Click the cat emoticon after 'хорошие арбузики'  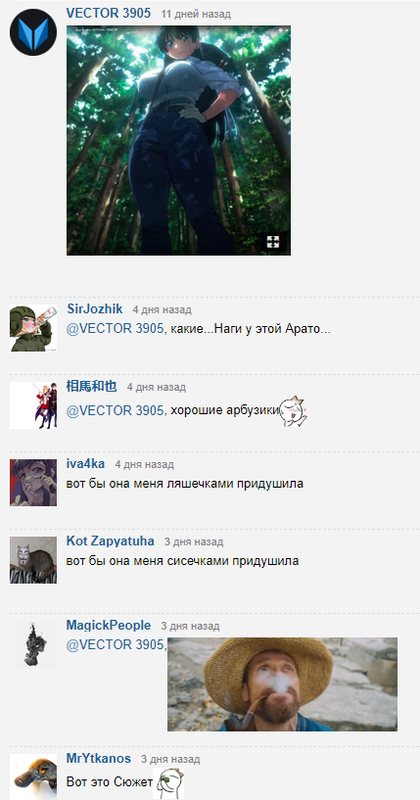[x=293, y=411]
